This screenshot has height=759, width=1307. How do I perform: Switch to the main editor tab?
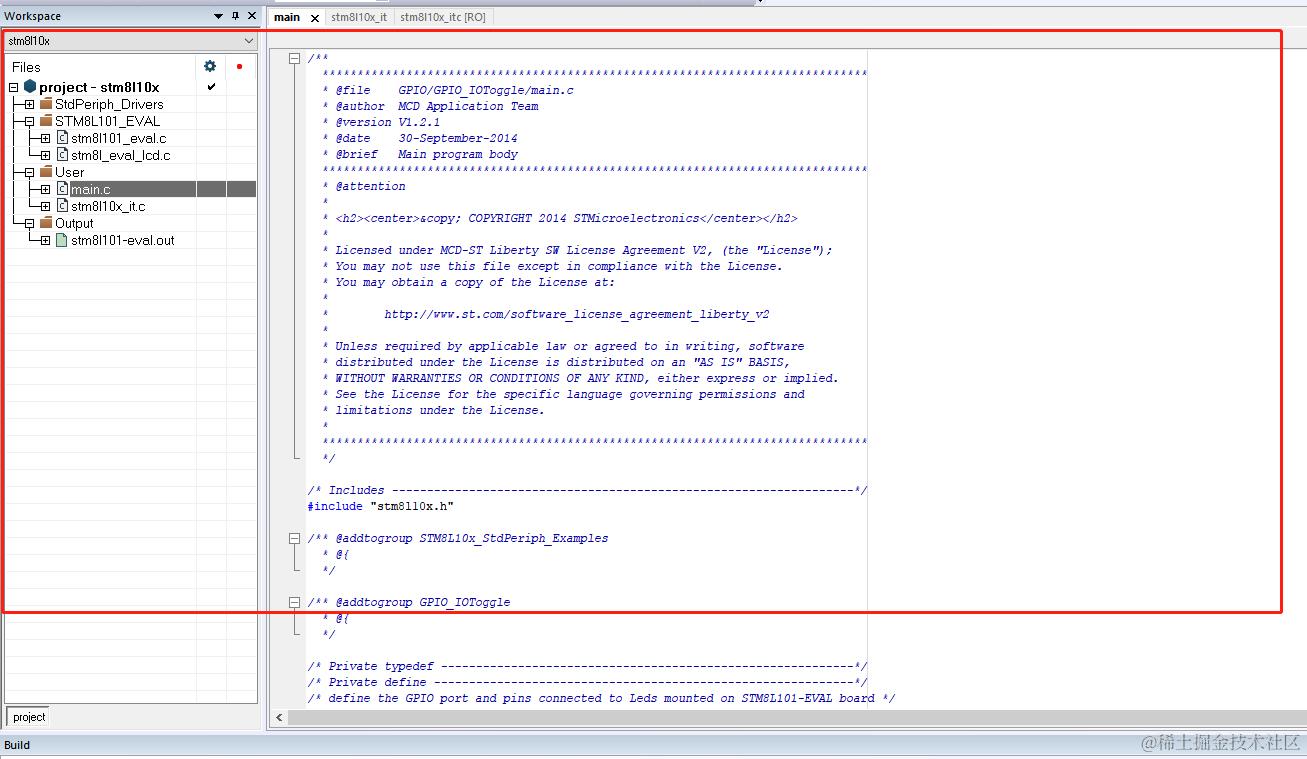point(287,17)
